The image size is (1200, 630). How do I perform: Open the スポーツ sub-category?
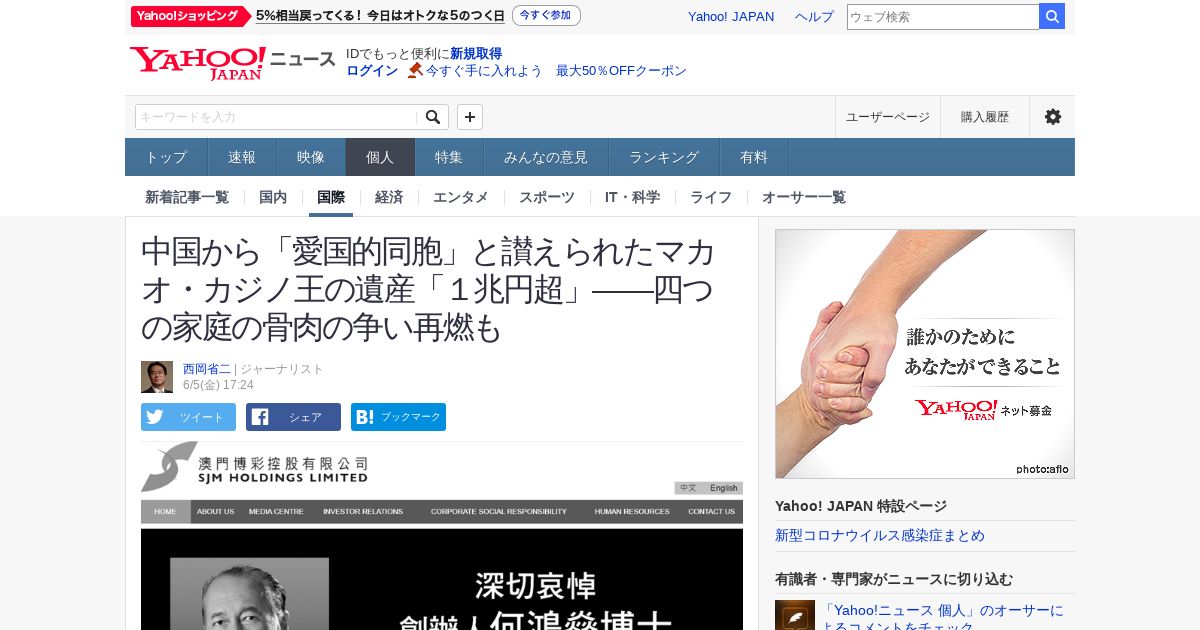pyautogui.click(x=547, y=197)
